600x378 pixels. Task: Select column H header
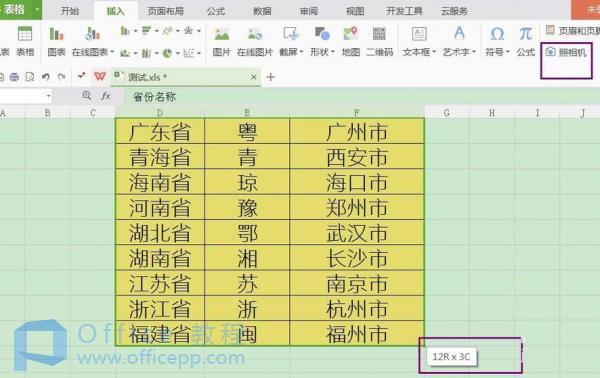tap(492, 112)
